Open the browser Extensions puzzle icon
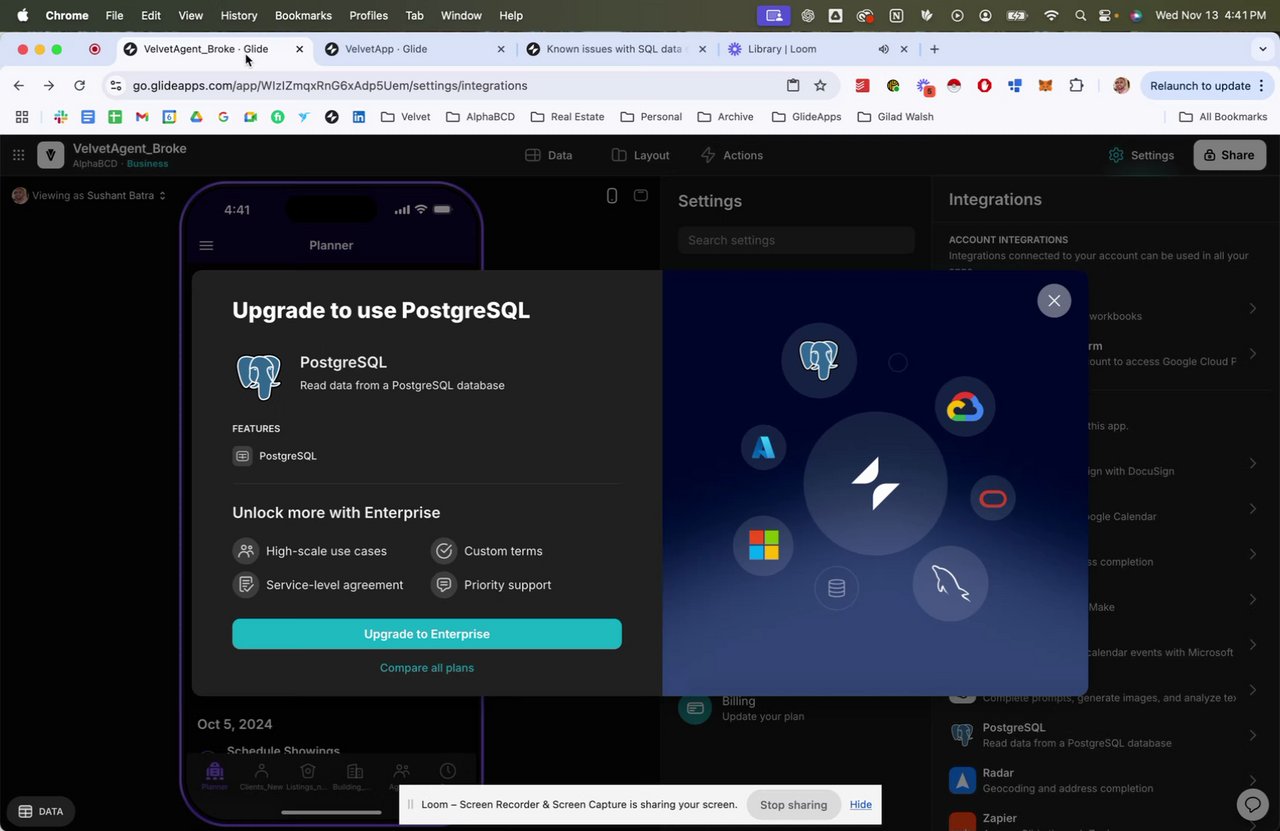The image size is (1280, 831). pos(1076,86)
